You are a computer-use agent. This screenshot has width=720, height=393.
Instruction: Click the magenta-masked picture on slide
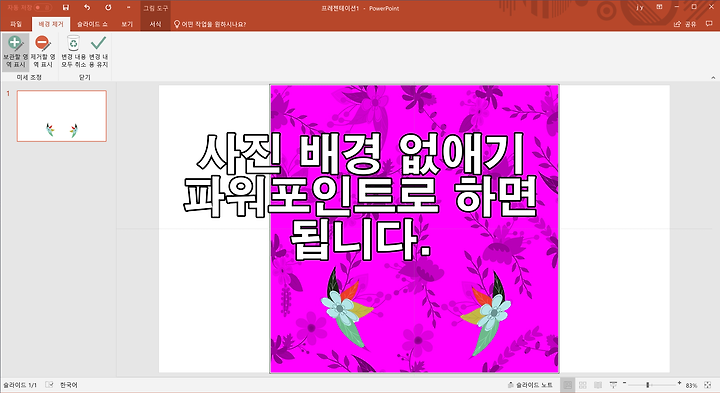point(414,229)
